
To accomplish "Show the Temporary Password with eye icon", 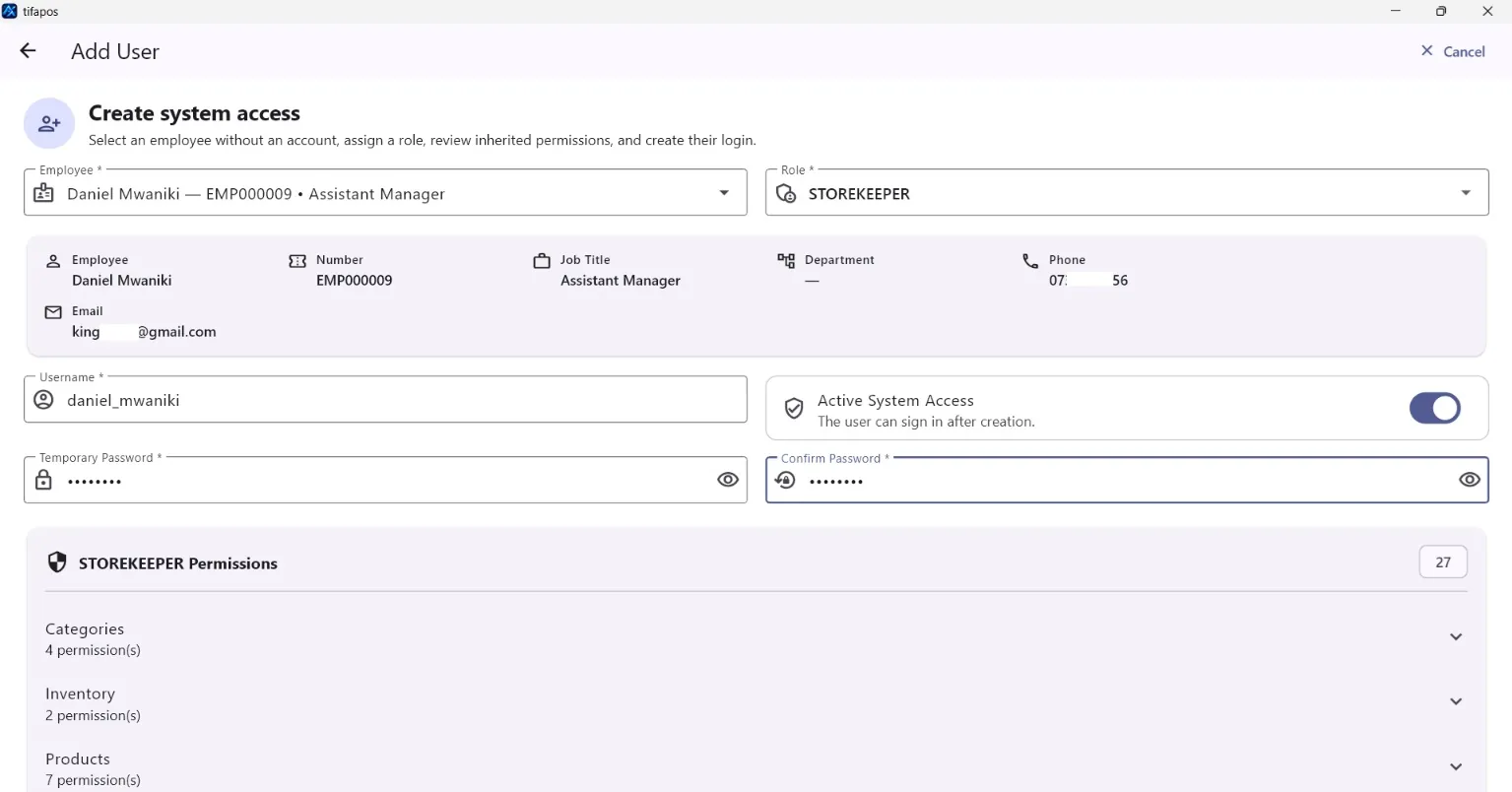I will pyautogui.click(x=728, y=480).
